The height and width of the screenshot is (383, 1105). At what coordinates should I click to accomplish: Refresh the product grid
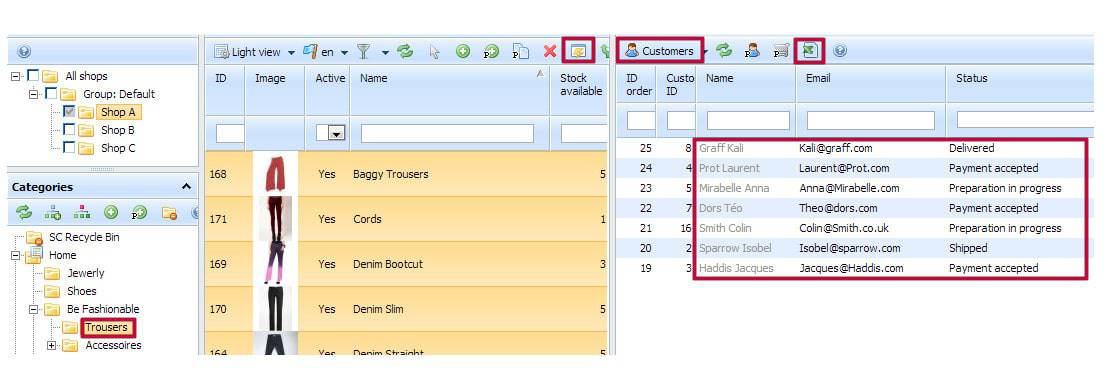[405, 51]
